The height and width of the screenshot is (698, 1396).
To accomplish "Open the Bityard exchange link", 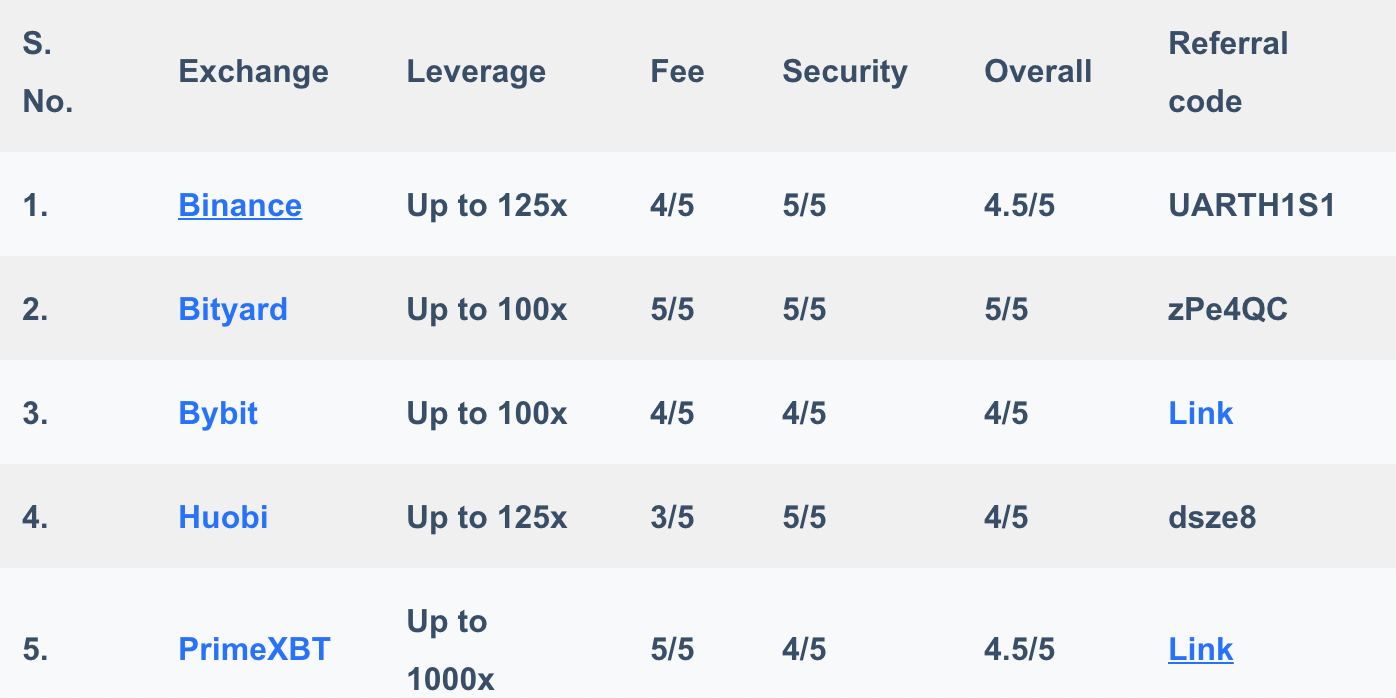I will 233,309.
